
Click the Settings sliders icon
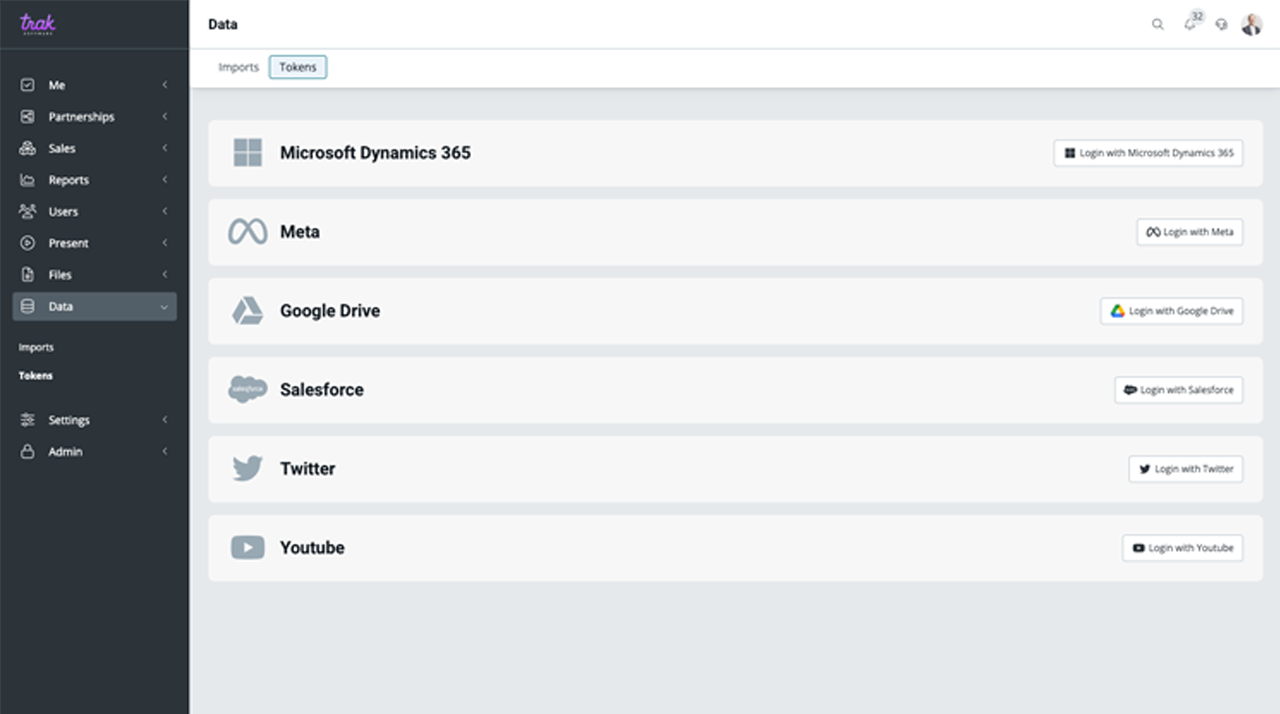[28, 420]
